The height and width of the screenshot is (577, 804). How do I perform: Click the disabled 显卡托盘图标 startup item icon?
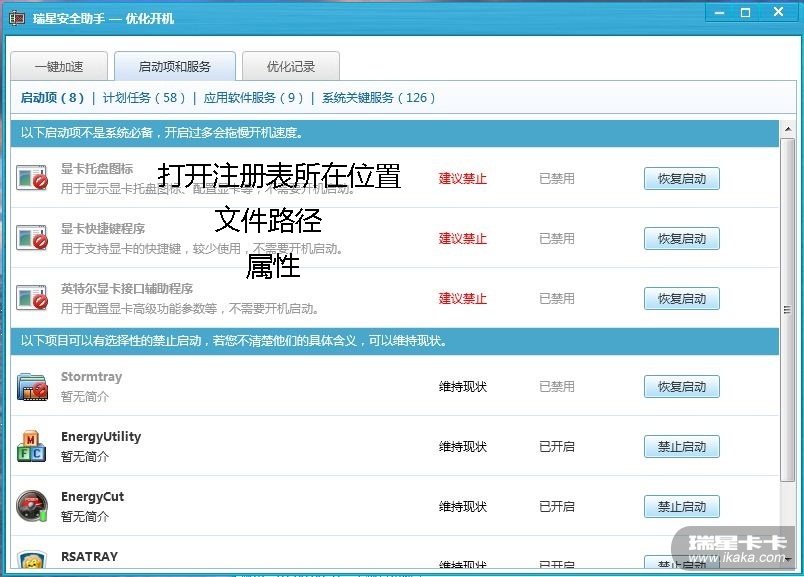point(32,178)
